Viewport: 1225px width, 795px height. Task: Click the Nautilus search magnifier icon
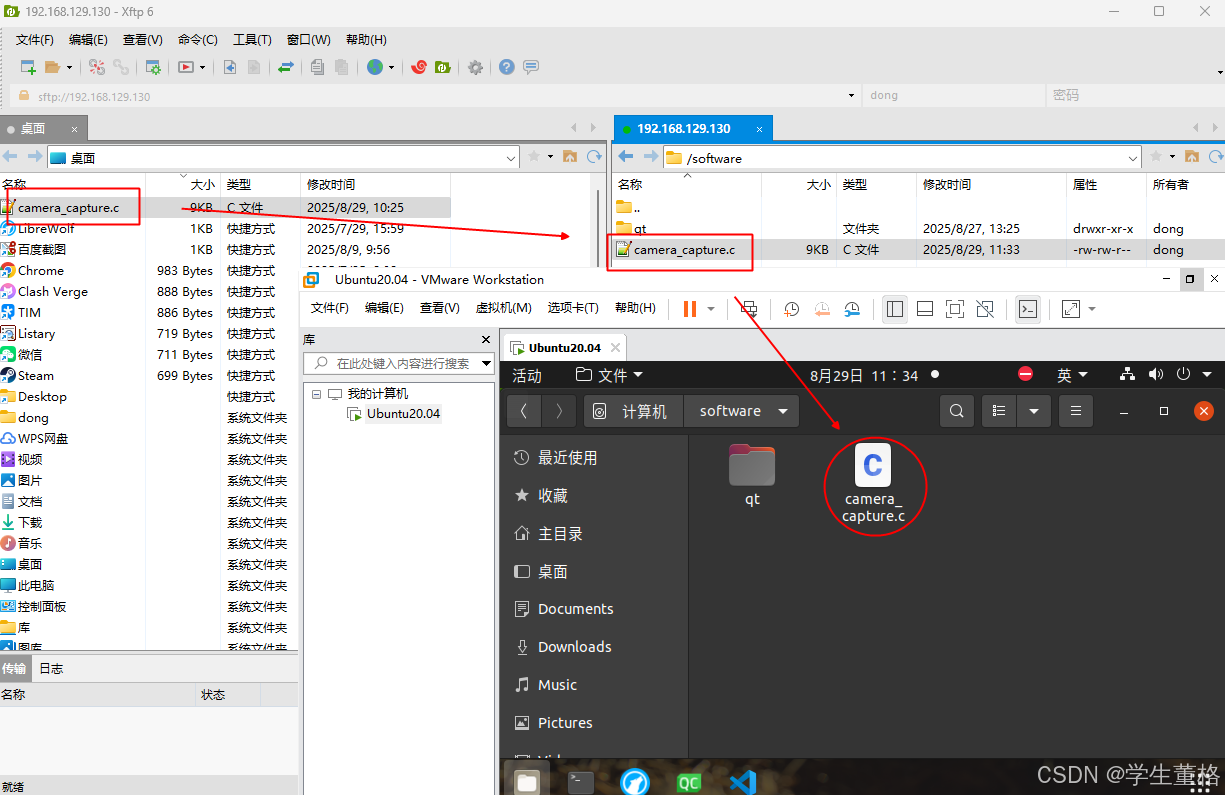pyautogui.click(x=957, y=411)
